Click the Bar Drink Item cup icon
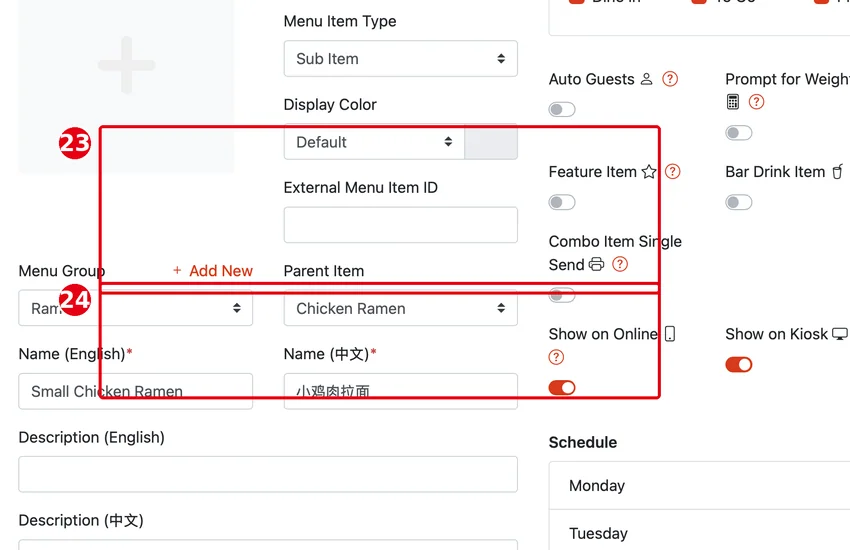 pos(838,172)
